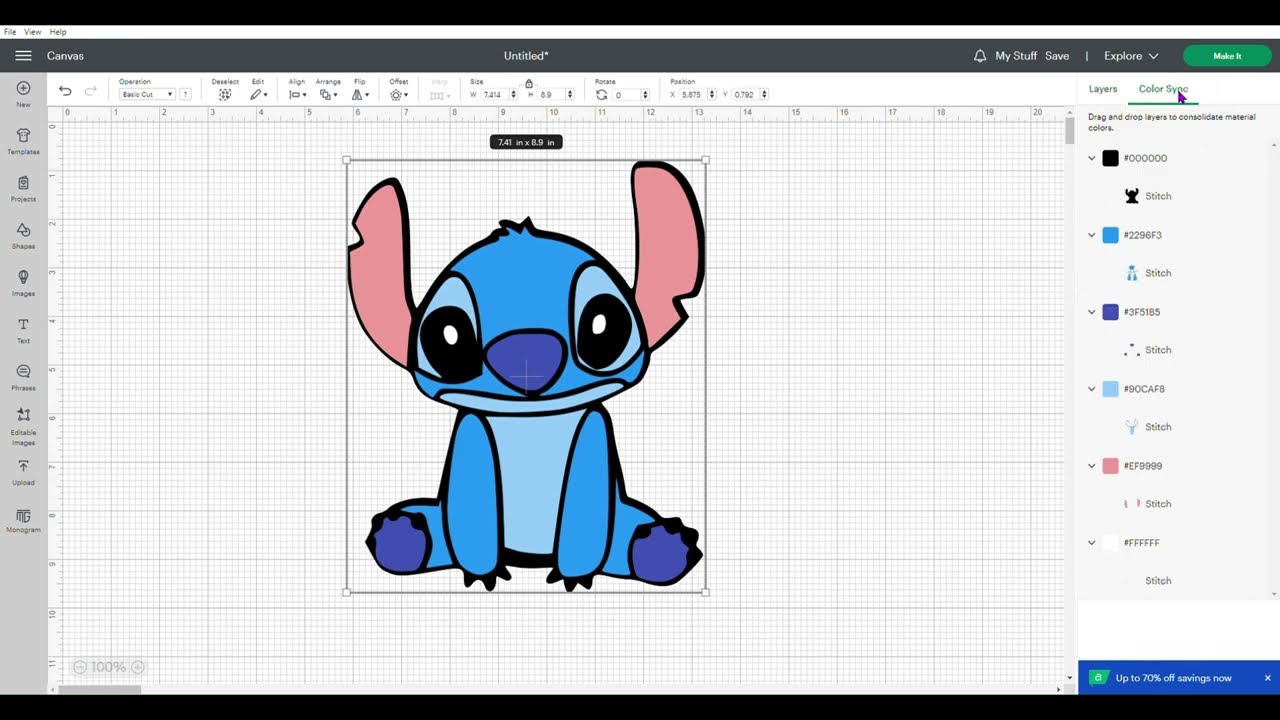Collapse the #FFFFFF color group

[1092, 543]
